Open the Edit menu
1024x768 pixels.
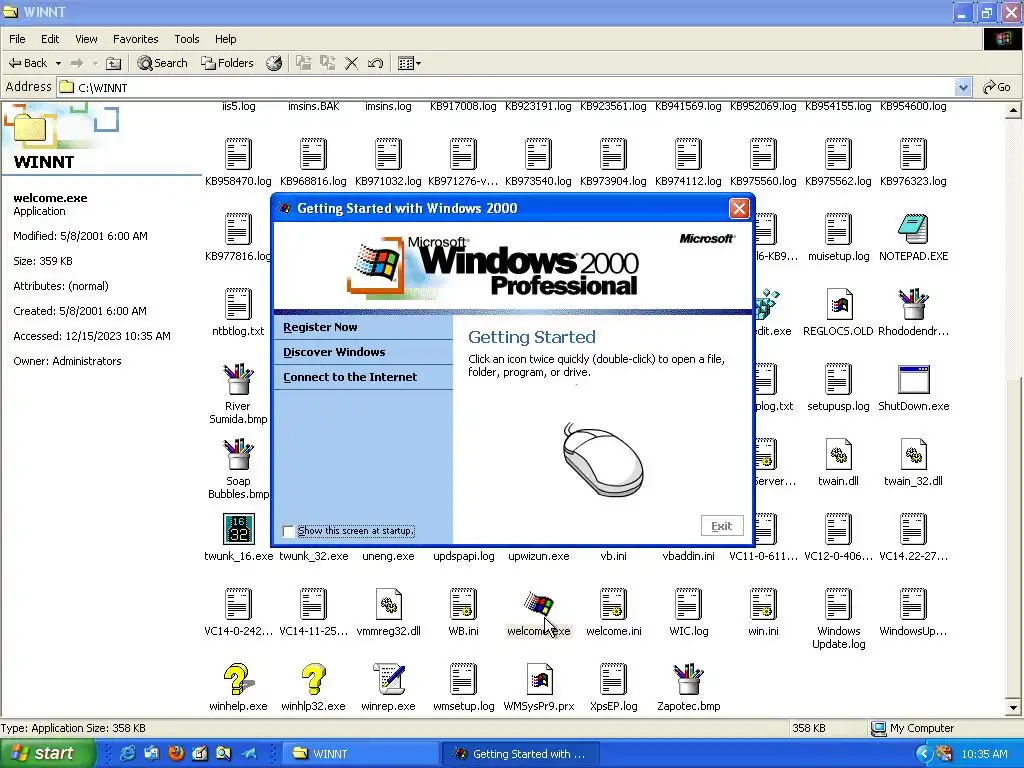point(50,39)
